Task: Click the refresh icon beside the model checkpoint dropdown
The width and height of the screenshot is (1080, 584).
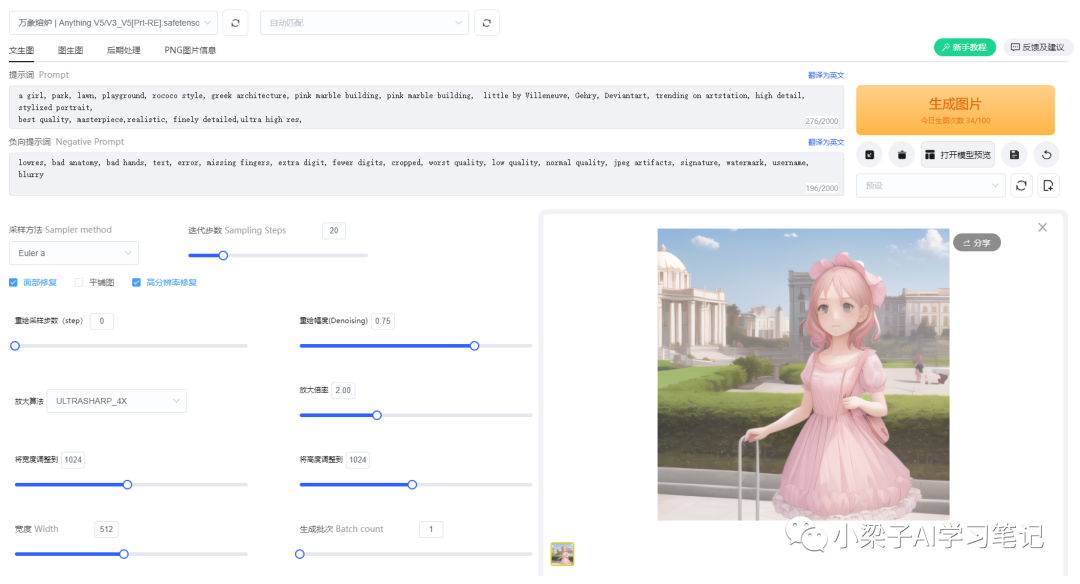Action: coord(235,23)
